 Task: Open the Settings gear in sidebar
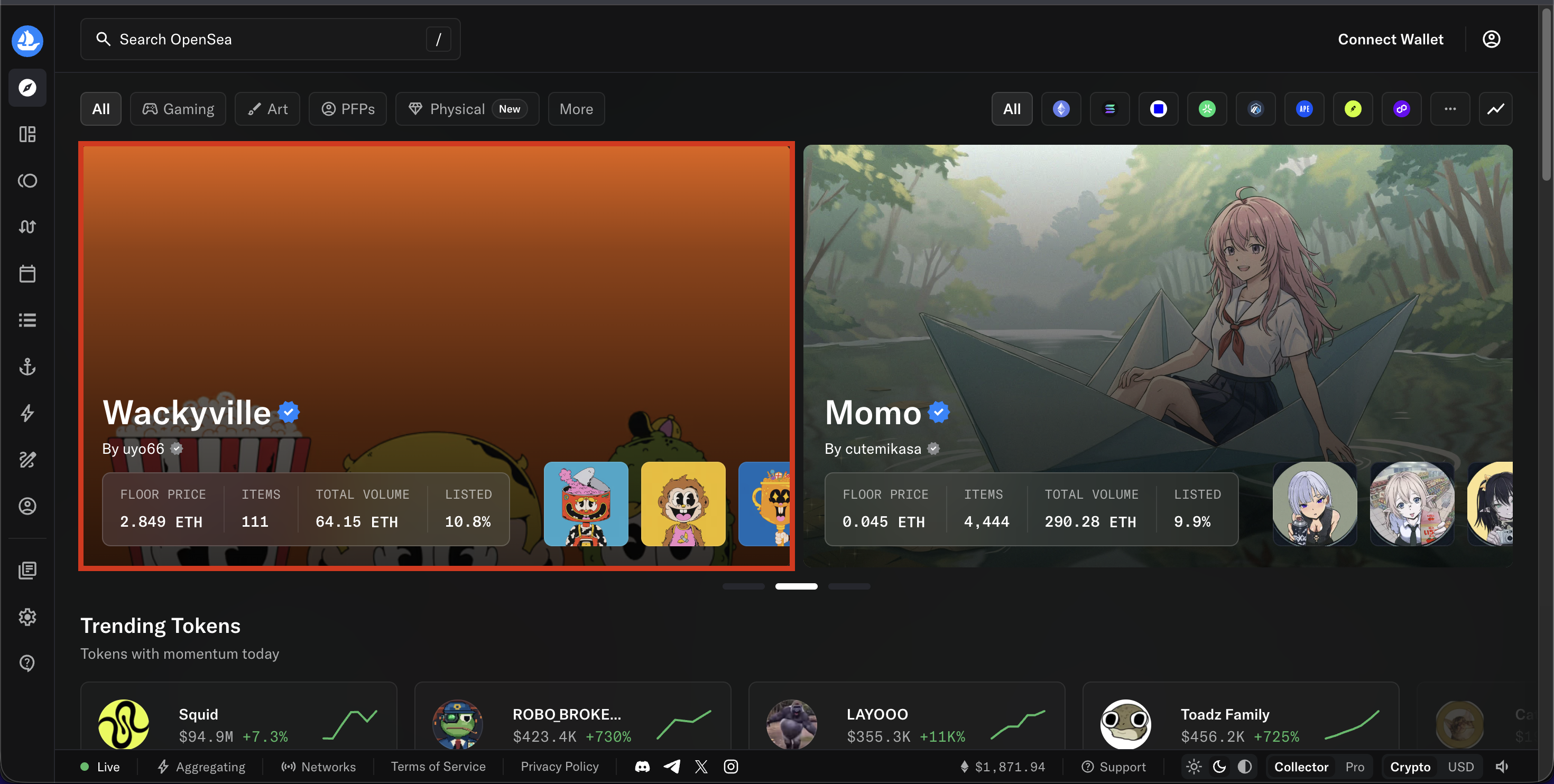tap(27, 617)
